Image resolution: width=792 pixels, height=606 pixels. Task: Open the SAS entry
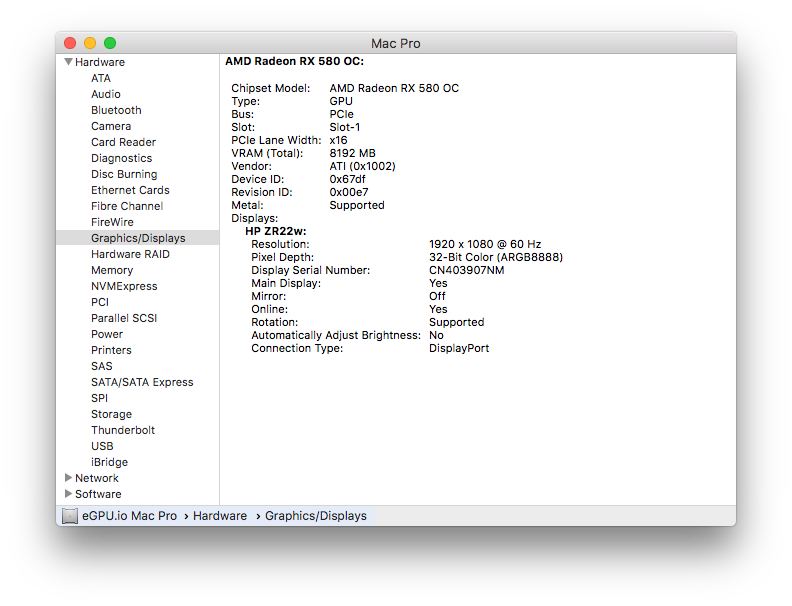click(x=102, y=366)
